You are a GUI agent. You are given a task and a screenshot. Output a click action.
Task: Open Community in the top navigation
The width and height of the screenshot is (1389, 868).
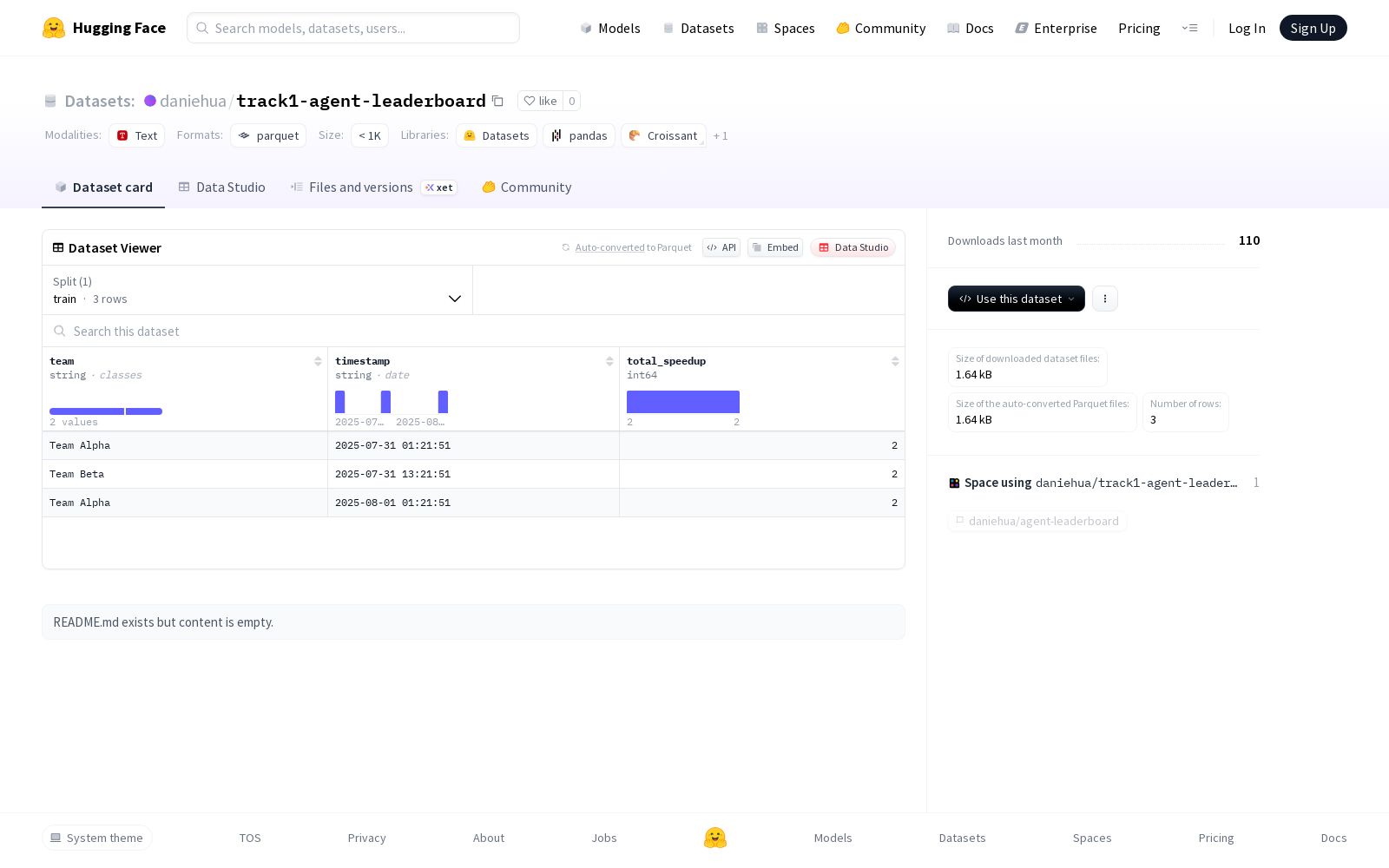(x=881, y=28)
